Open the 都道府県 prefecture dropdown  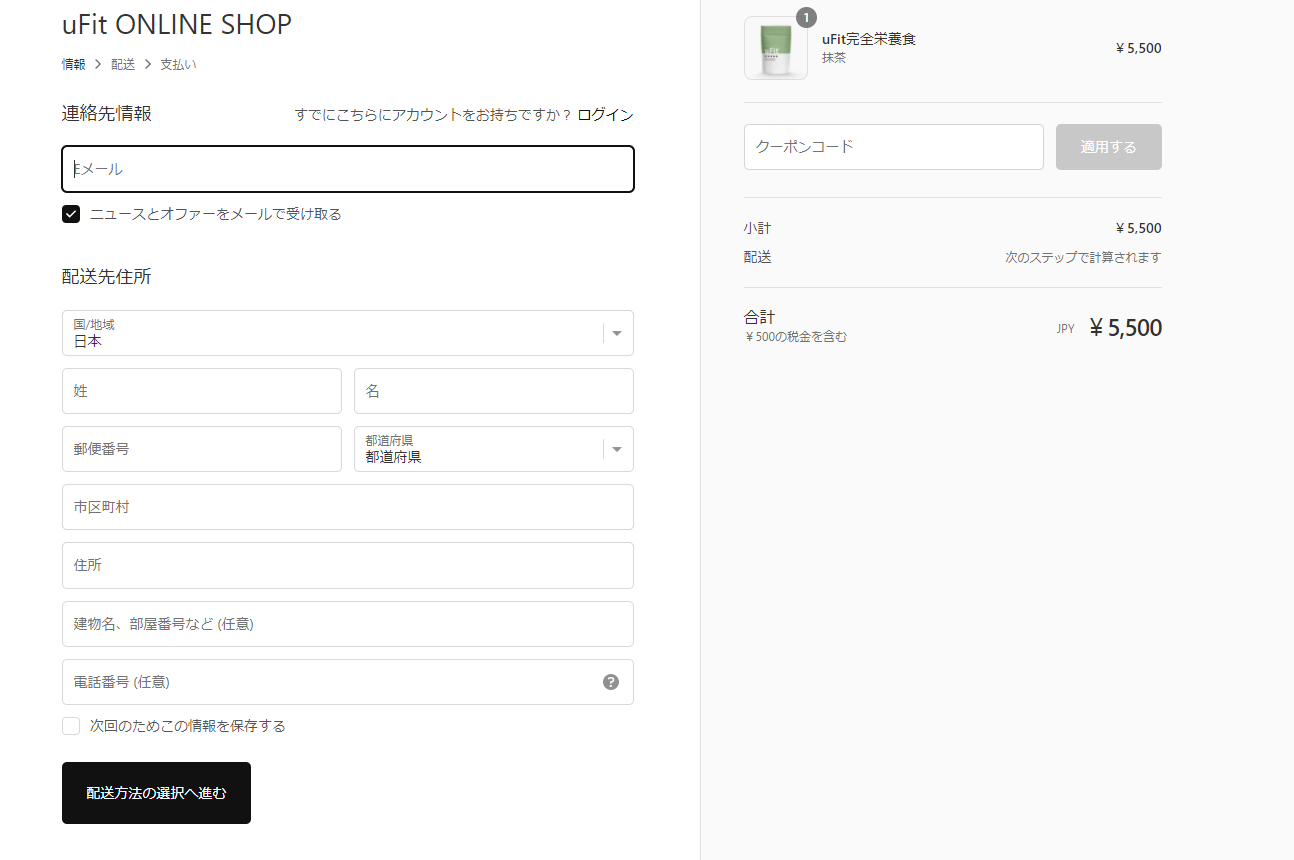[x=494, y=449]
